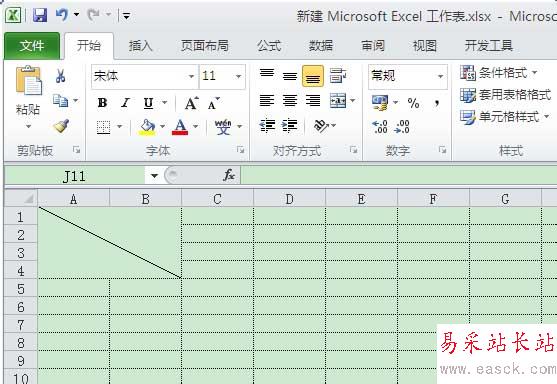557x384 pixels.
Task: Click the Save icon in quick access toolbar
Action: point(40,15)
